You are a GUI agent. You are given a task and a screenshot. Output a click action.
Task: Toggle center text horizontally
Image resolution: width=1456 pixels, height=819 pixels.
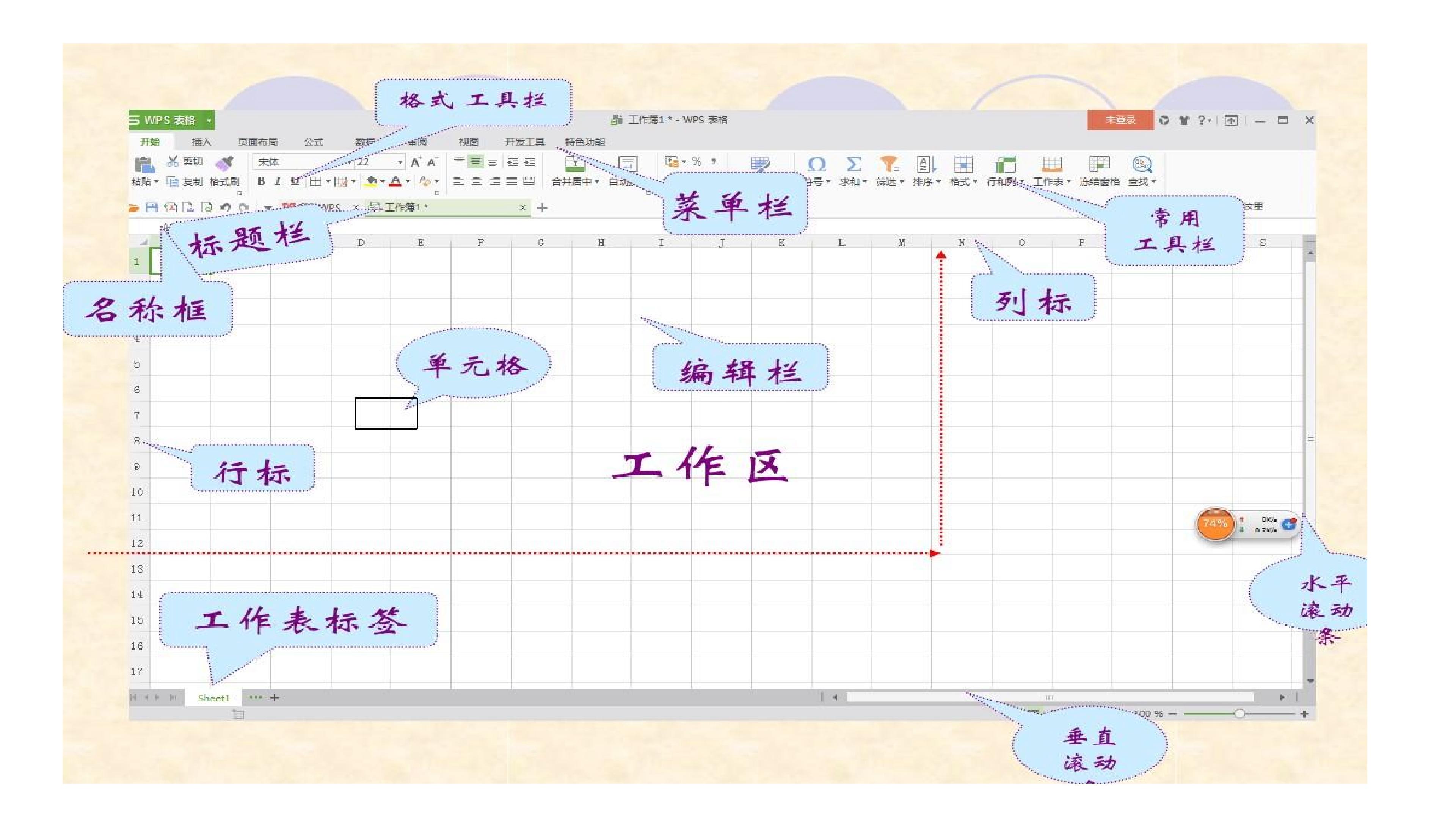pyautogui.click(x=477, y=182)
